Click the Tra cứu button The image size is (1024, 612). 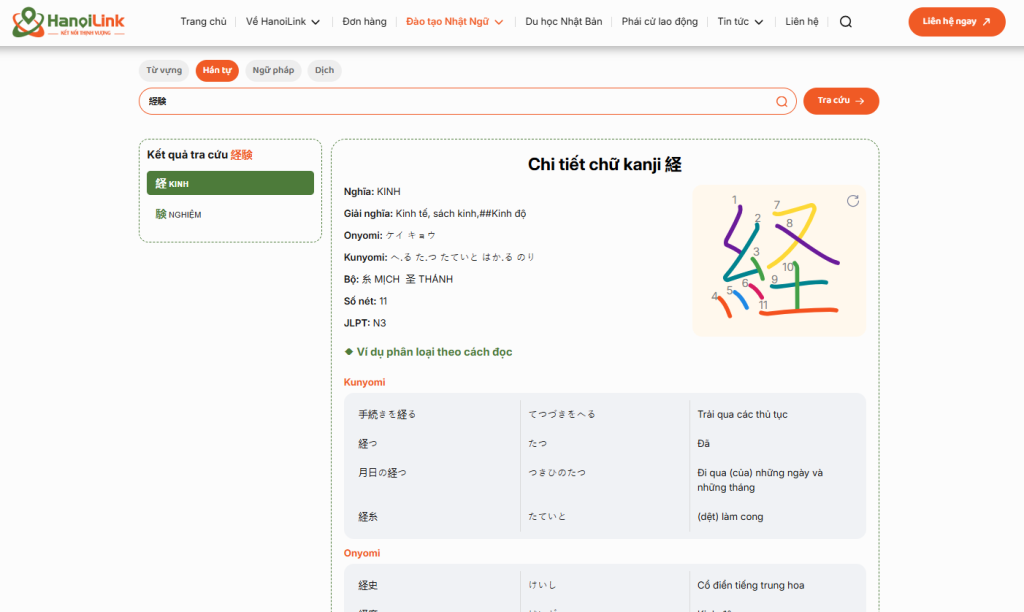(841, 101)
